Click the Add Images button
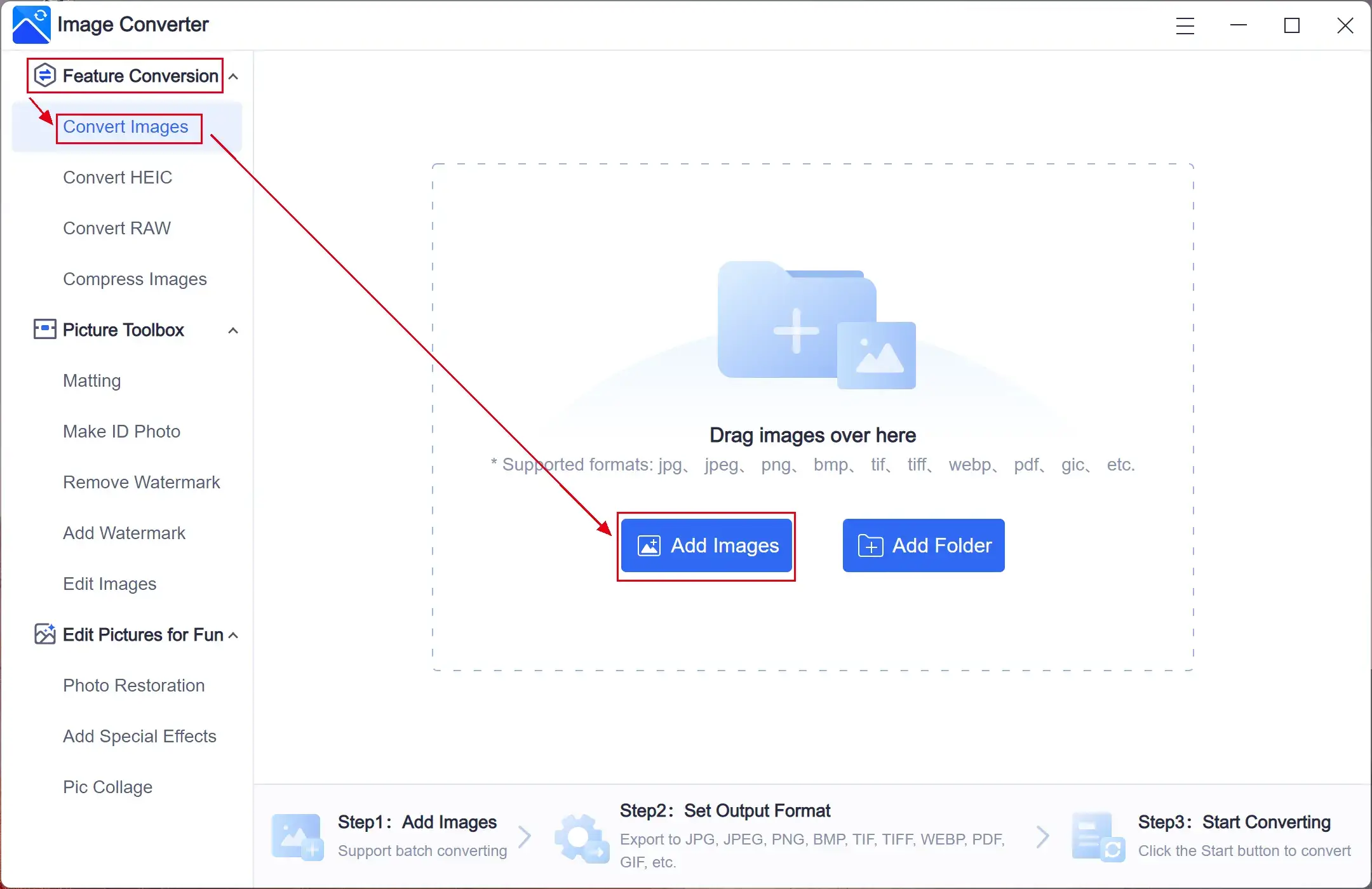The width and height of the screenshot is (1372, 889). click(x=706, y=545)
